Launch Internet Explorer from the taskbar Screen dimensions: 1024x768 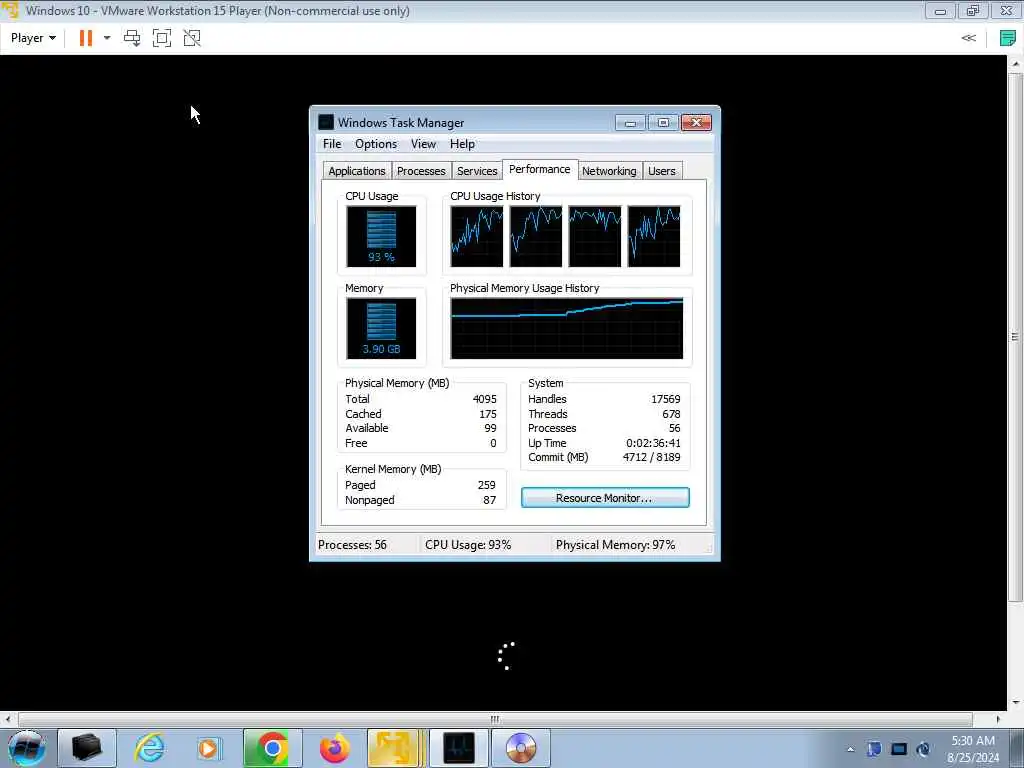149,748
